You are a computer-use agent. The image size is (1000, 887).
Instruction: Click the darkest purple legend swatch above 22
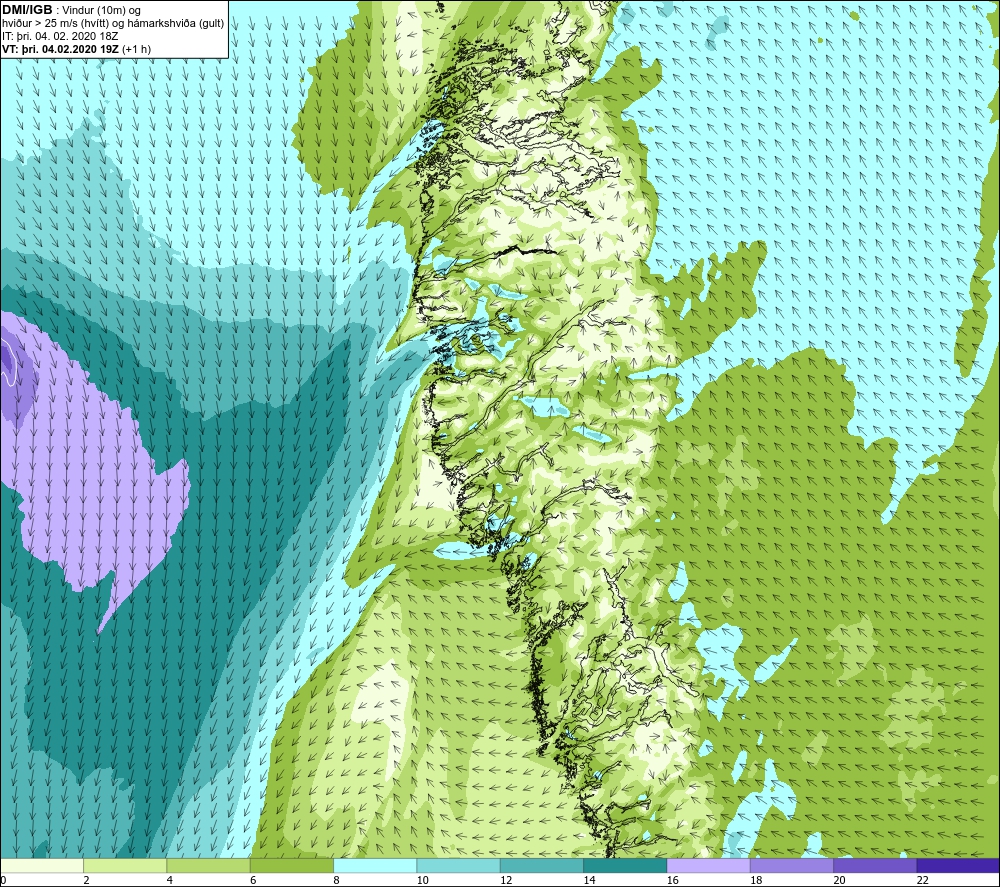[958, 865]
